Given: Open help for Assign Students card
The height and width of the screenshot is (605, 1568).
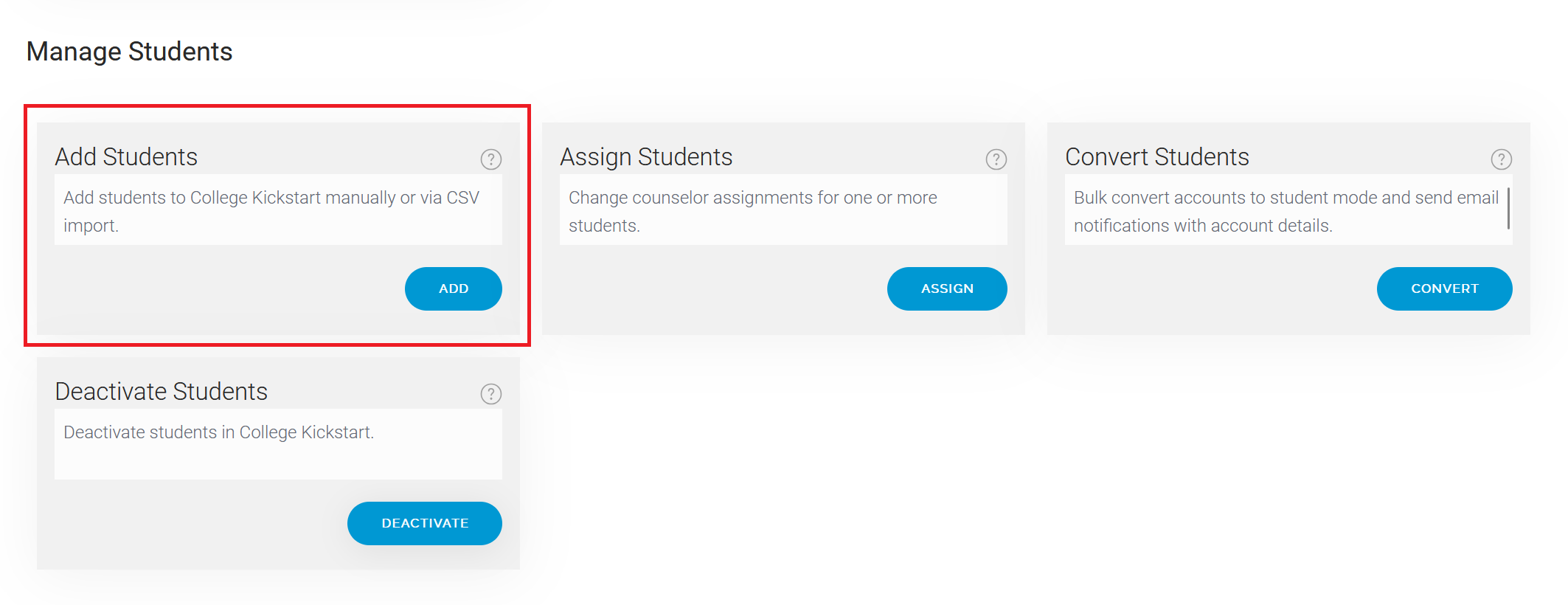Looking at the screenshot, I should tap(996, 159).
